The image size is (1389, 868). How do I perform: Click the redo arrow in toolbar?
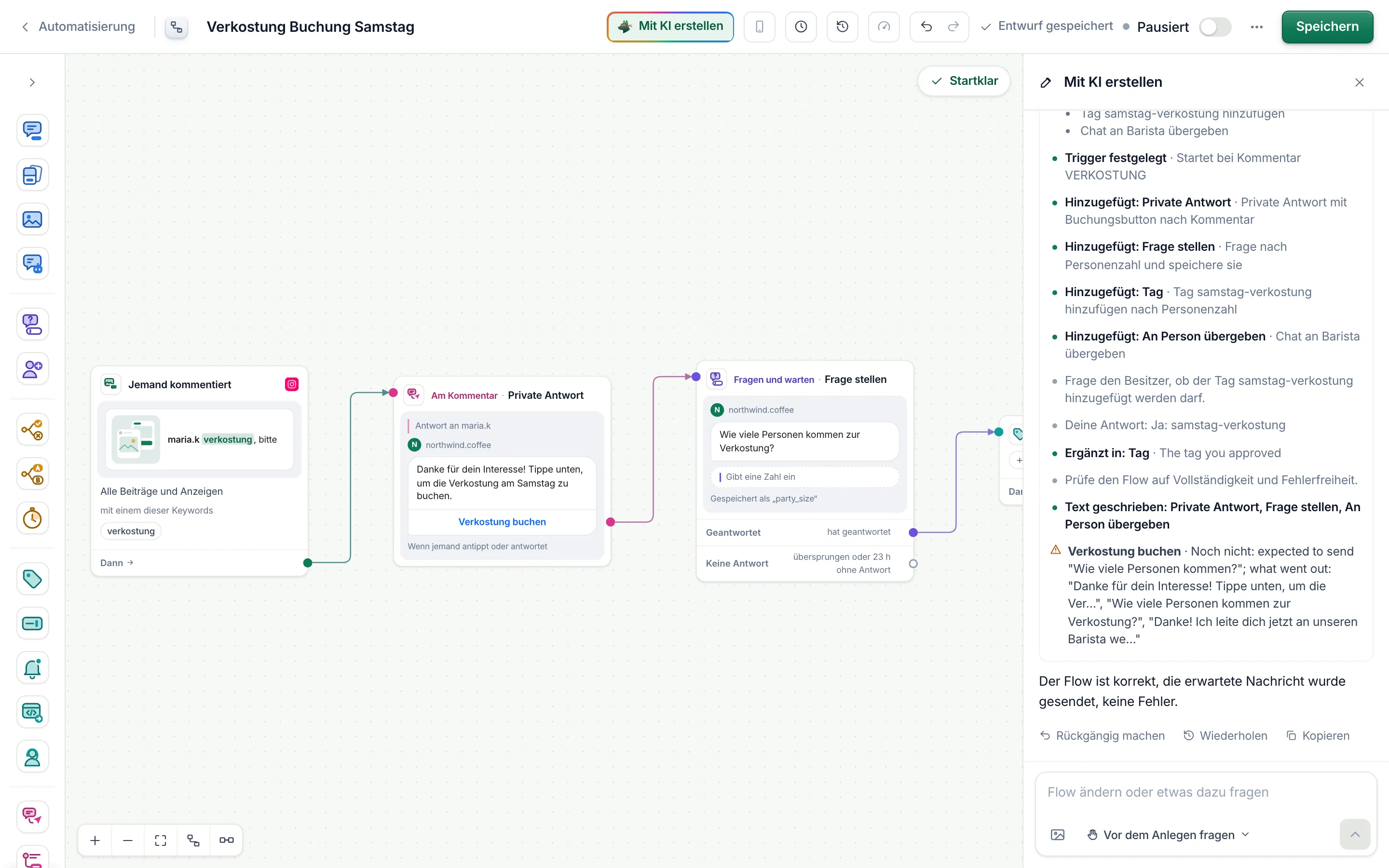(953, 27)
